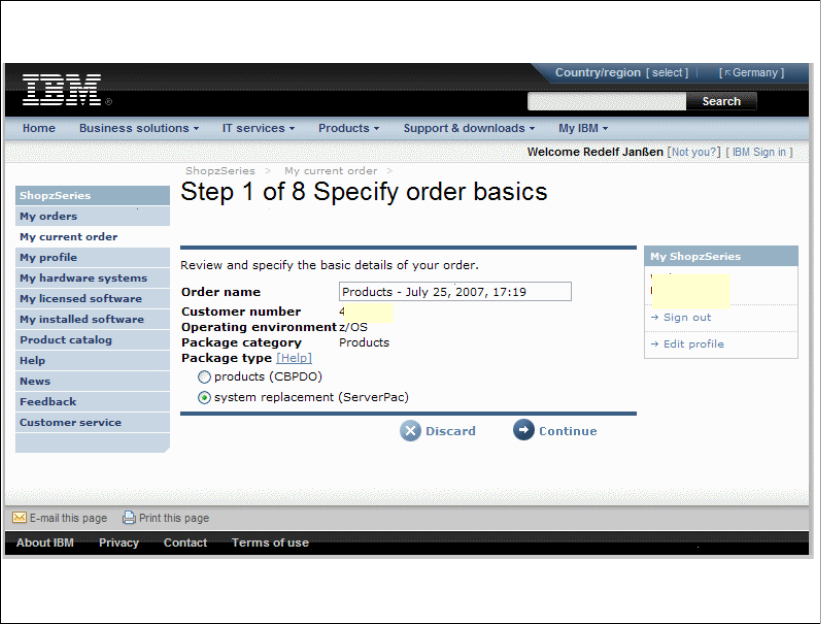Screen dimensions: 821x624
Task: Open News in the sidebar
Action: (x=93, y=381)
